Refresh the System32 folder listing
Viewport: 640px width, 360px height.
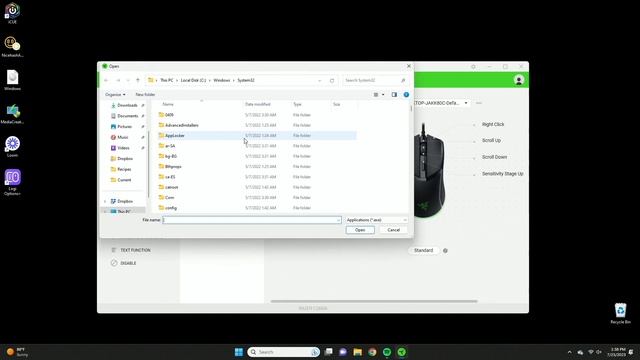click(332, 80)
